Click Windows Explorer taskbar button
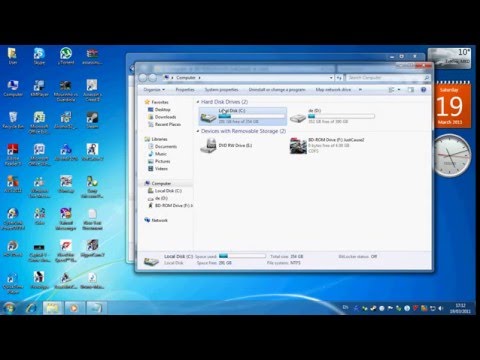480x360 pixels. pos(52,308)
